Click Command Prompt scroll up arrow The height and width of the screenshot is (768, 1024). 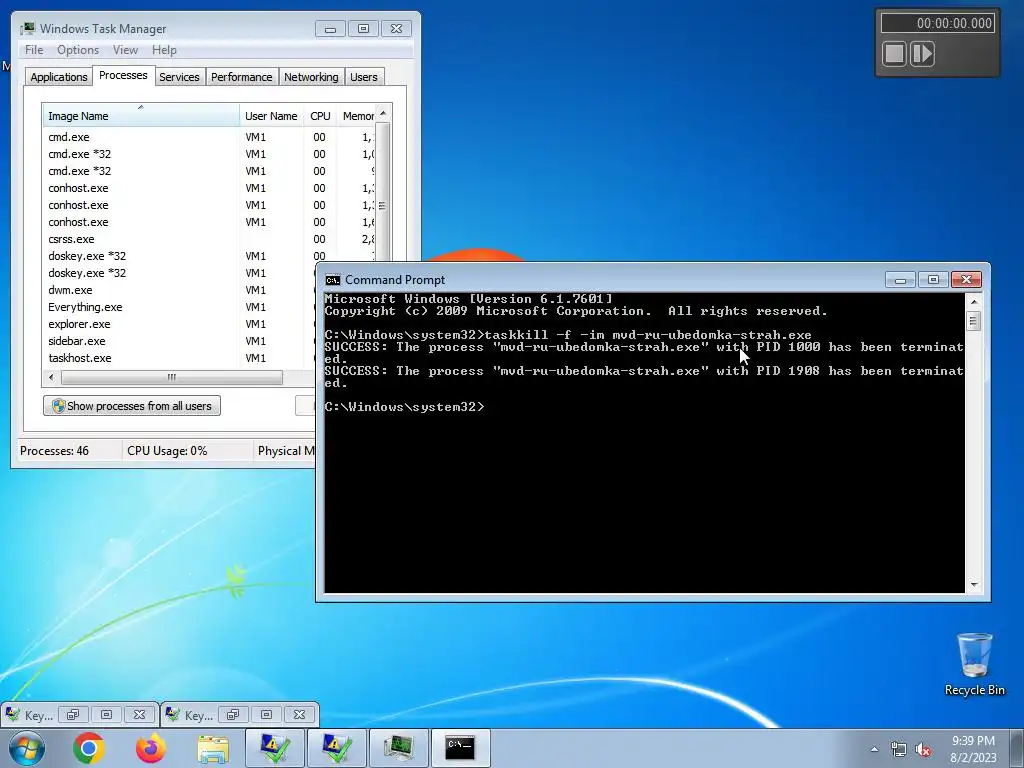click(x=974, y=302)
